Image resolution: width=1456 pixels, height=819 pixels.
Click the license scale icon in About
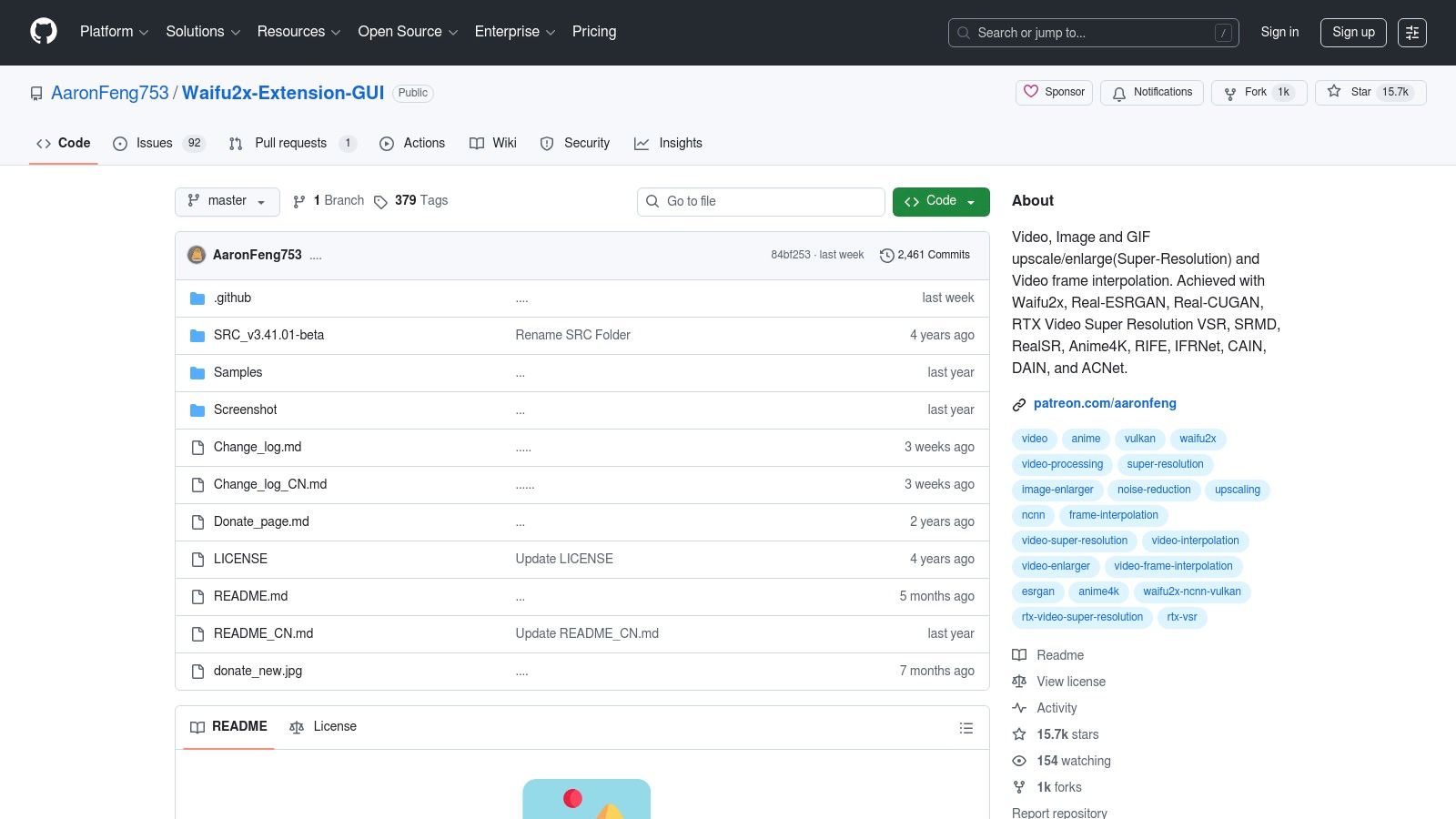(x=1019, y=682)
